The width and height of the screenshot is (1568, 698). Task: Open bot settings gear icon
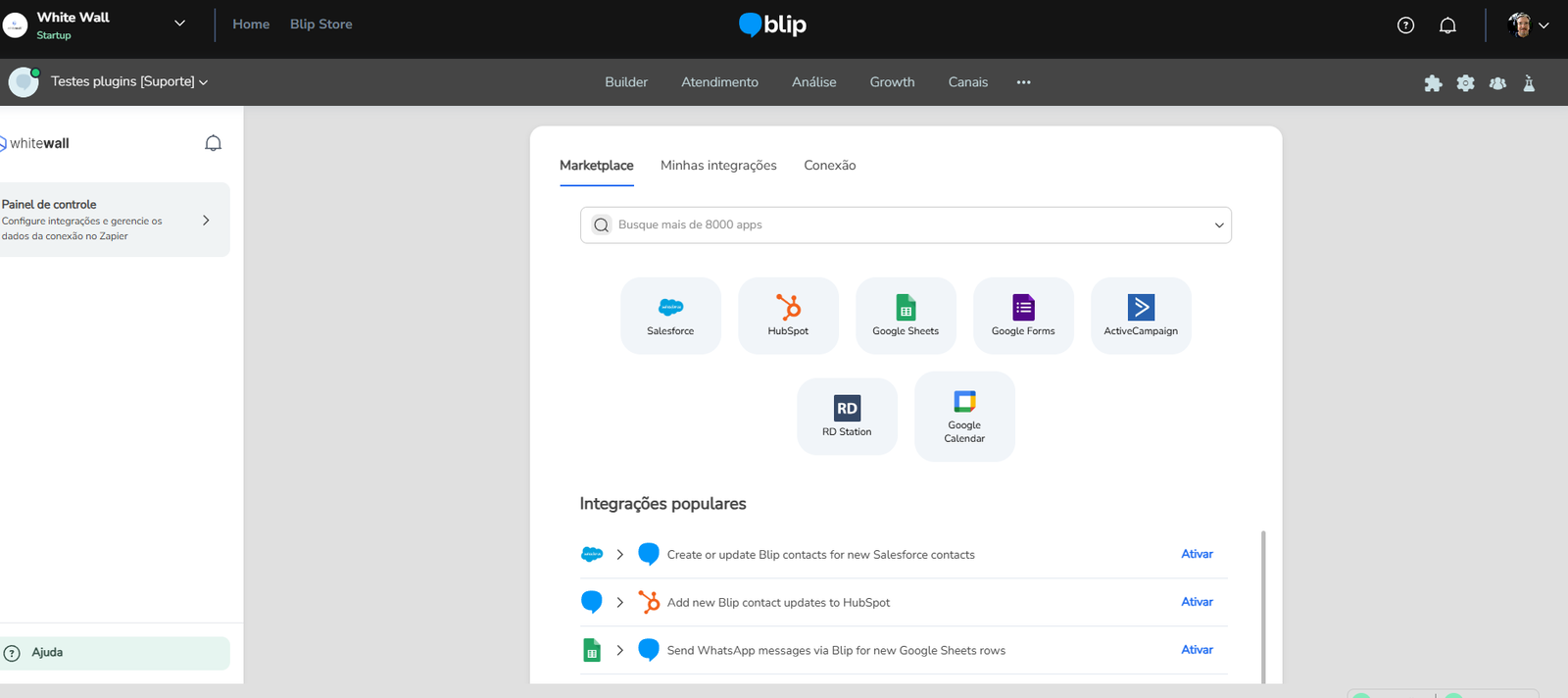tap(1465, 83)
